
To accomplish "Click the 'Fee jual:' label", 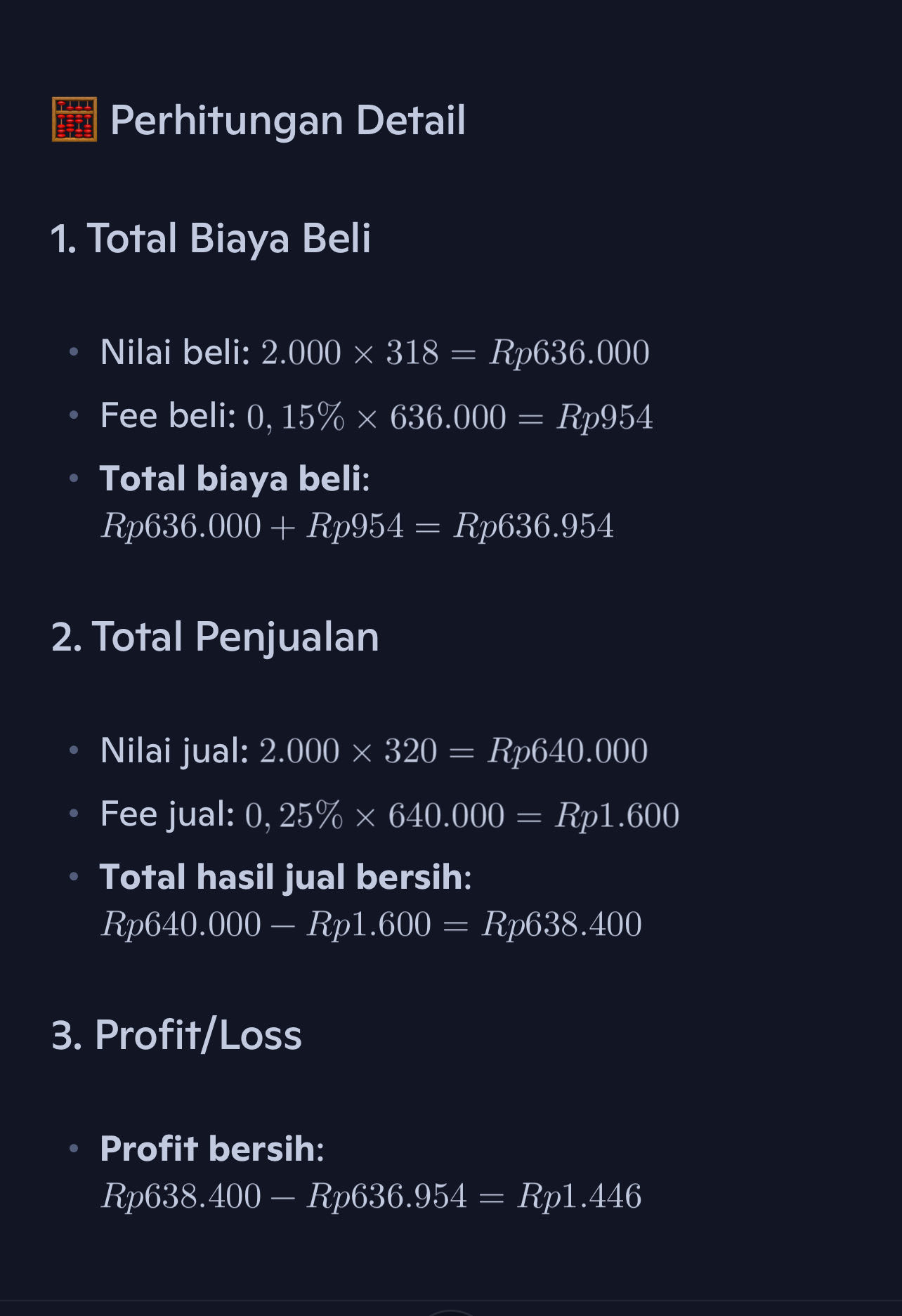I will [167, 814].
